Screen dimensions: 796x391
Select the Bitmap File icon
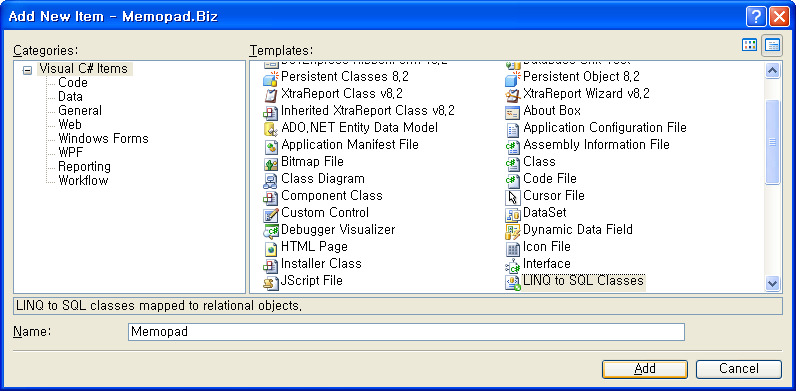click(x=271, y=163)
